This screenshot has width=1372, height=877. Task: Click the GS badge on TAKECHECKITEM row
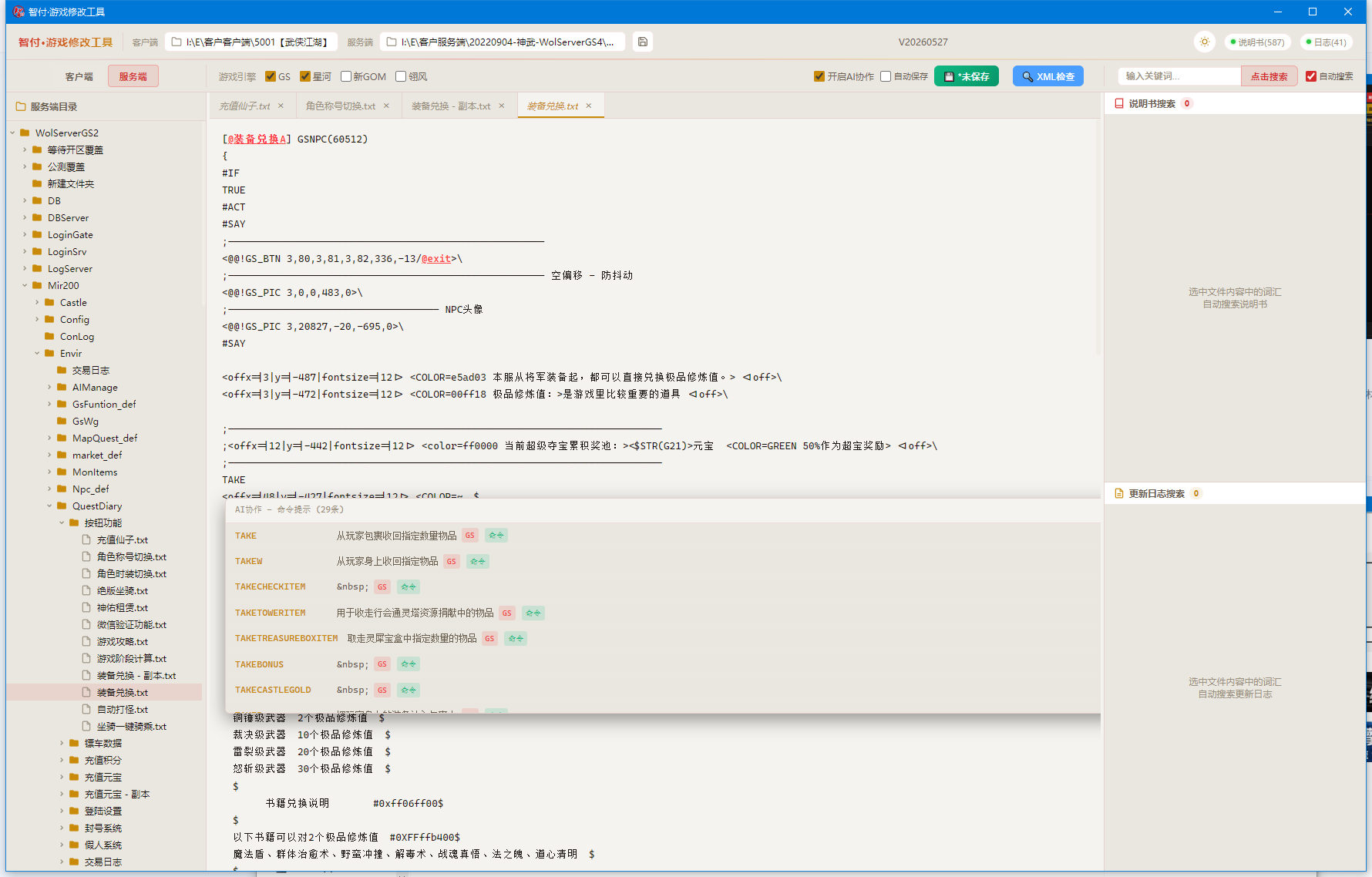click(x=382, y=587)
